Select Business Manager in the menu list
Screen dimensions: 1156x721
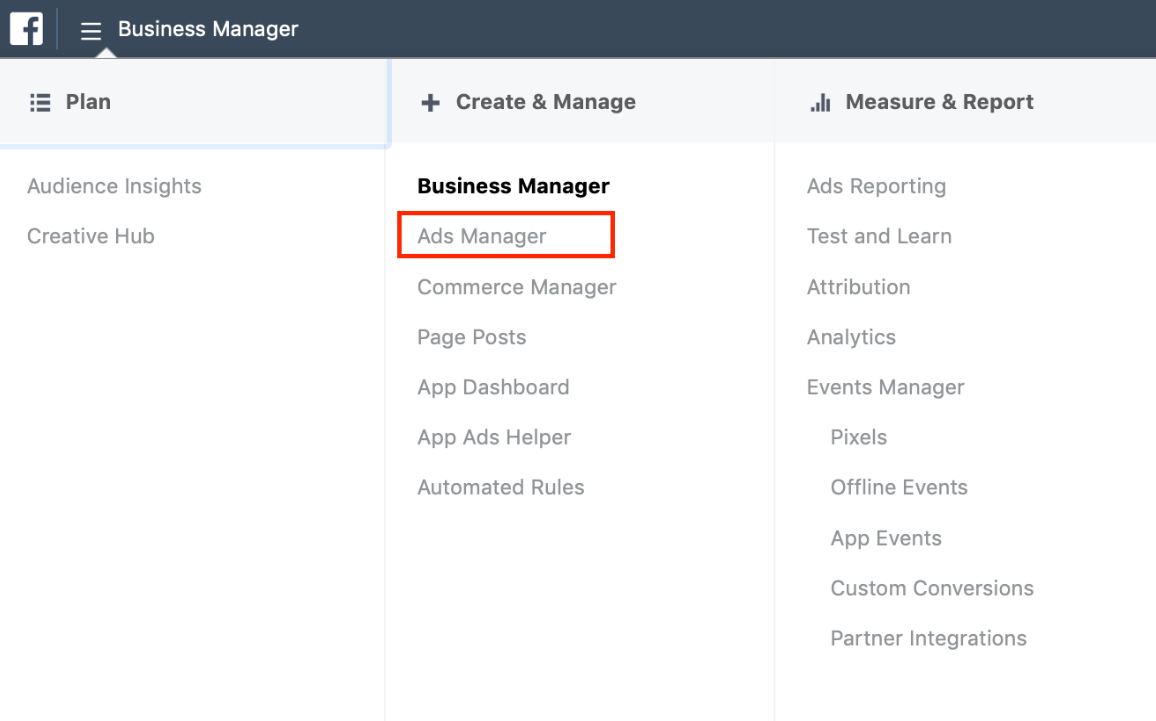513,186
